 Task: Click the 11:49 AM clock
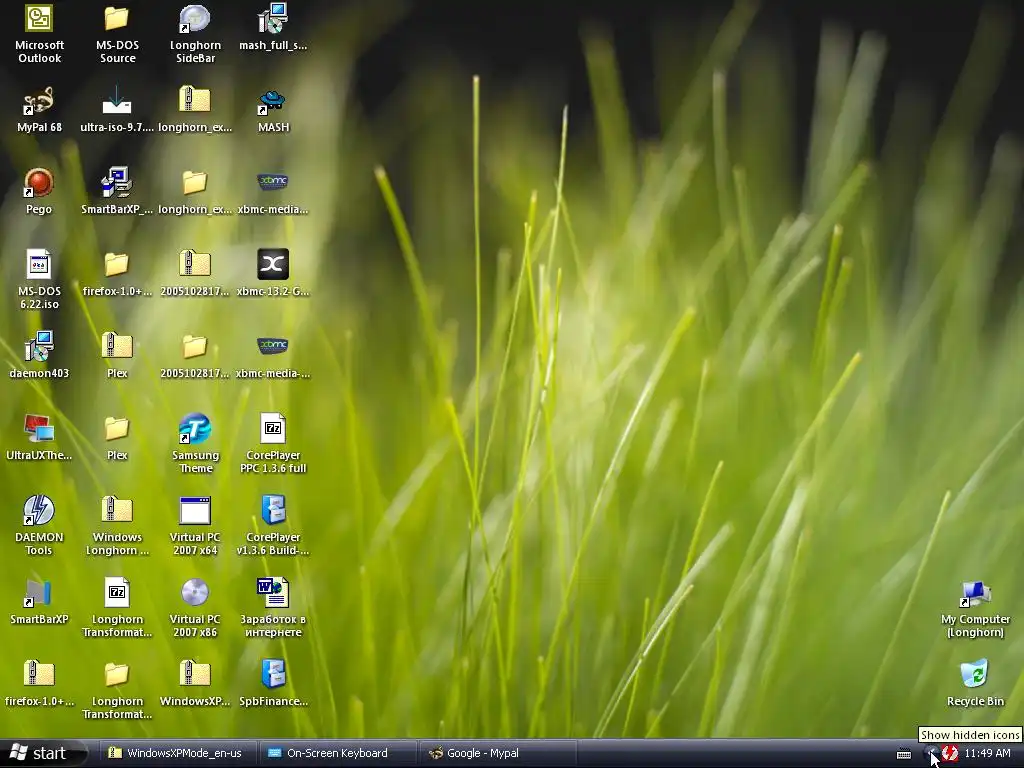987,754
